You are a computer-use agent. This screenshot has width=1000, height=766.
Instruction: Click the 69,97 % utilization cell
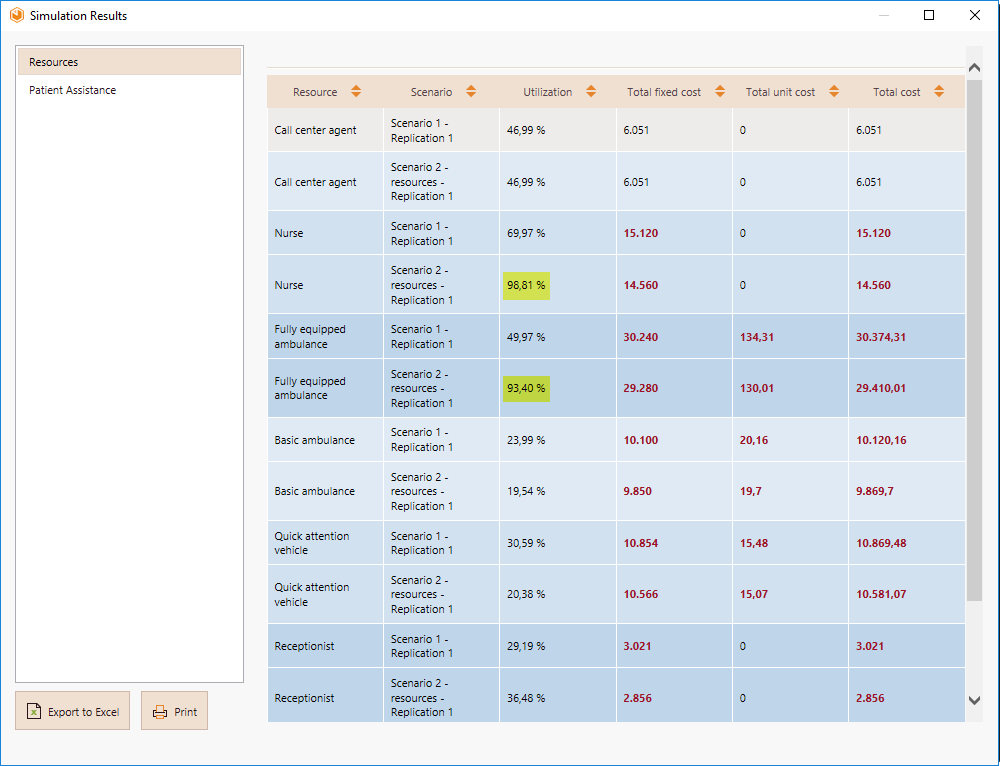click(526, 233)
